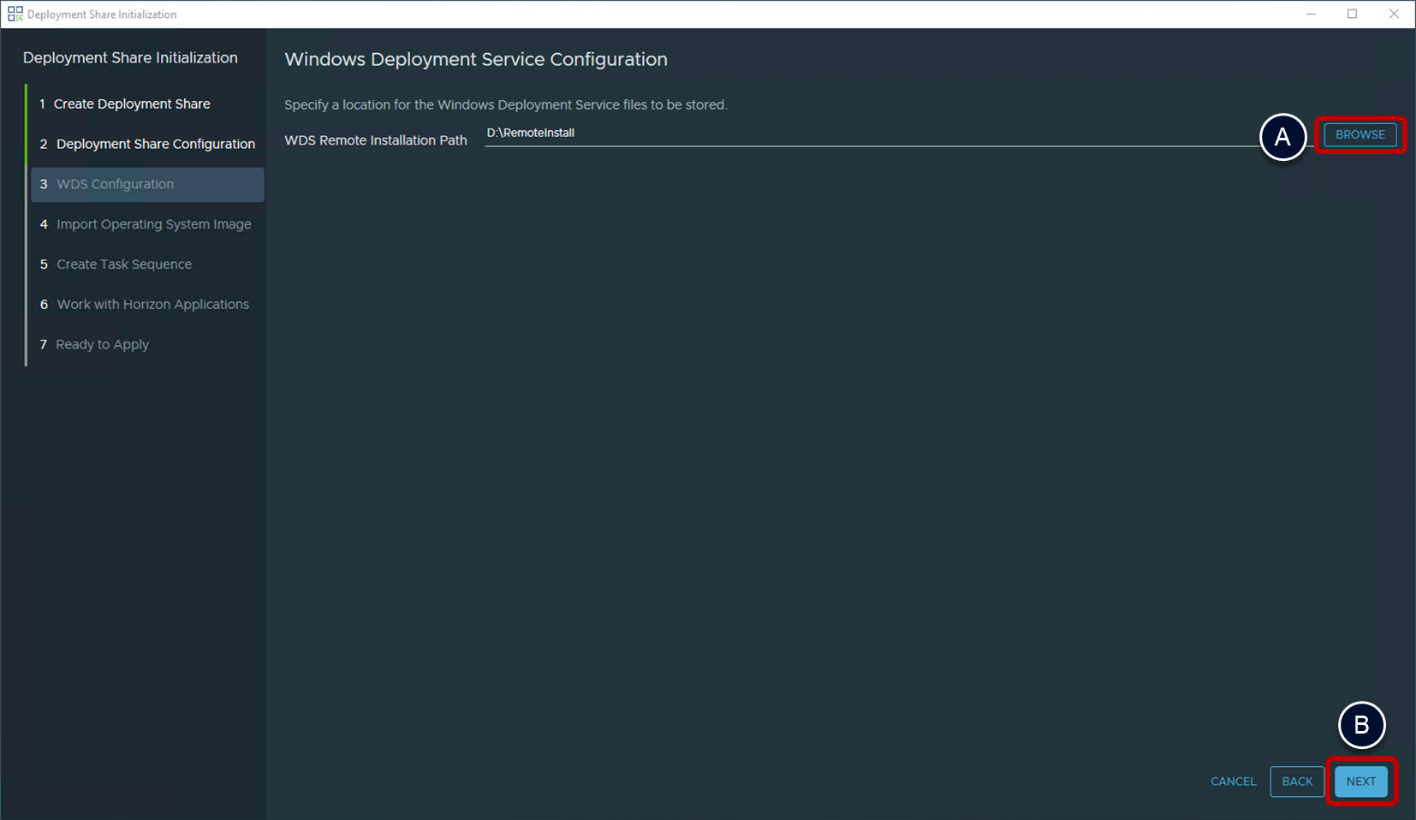Open the Deployment Share Configuration step

(155, 144)
